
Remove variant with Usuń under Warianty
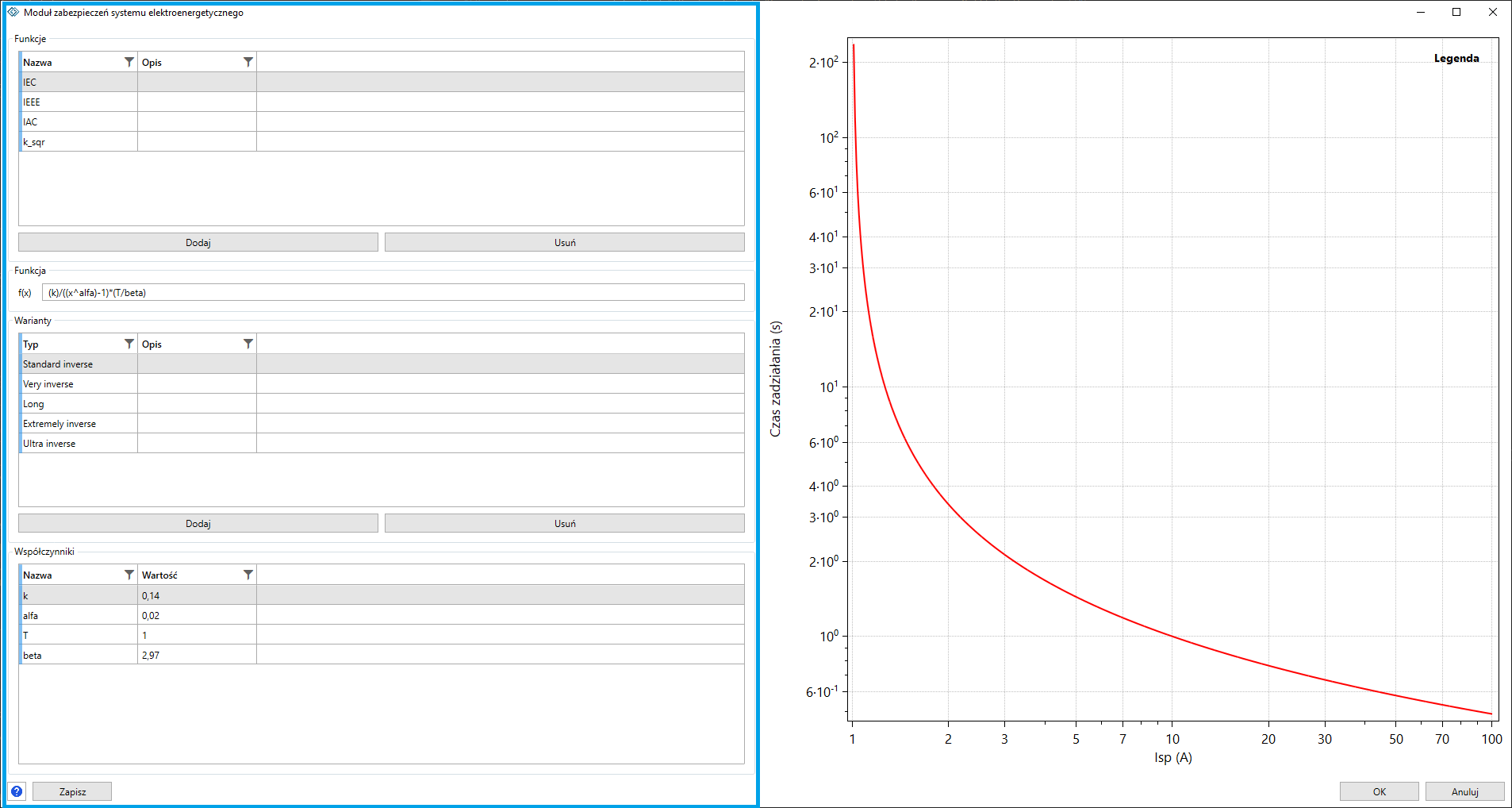[565, 523]
